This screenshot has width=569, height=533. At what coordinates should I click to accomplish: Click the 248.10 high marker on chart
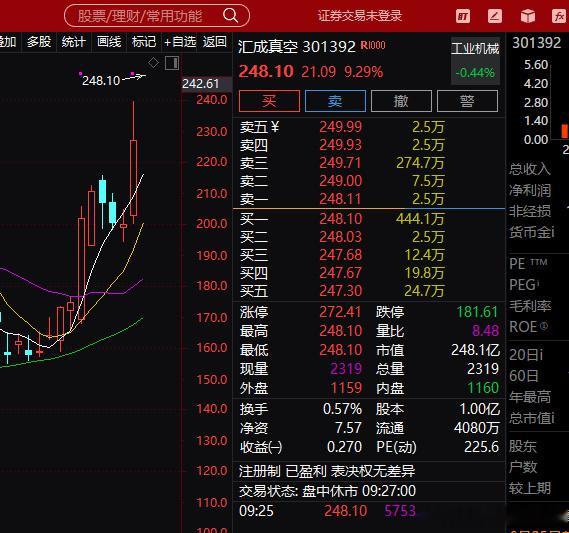[101, 81]
